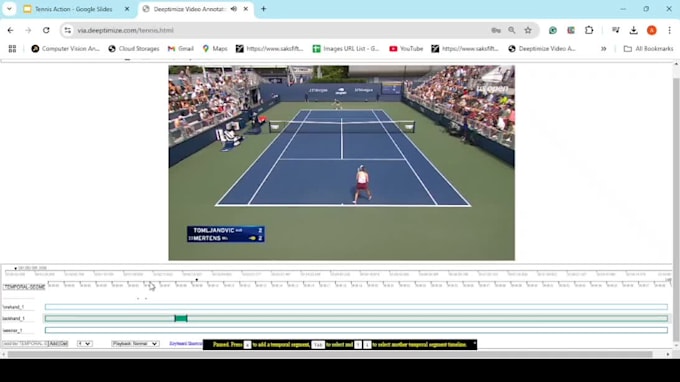Open the colorful square extension icon
This screenshot has width=680, height=382.
coord(571,30)
